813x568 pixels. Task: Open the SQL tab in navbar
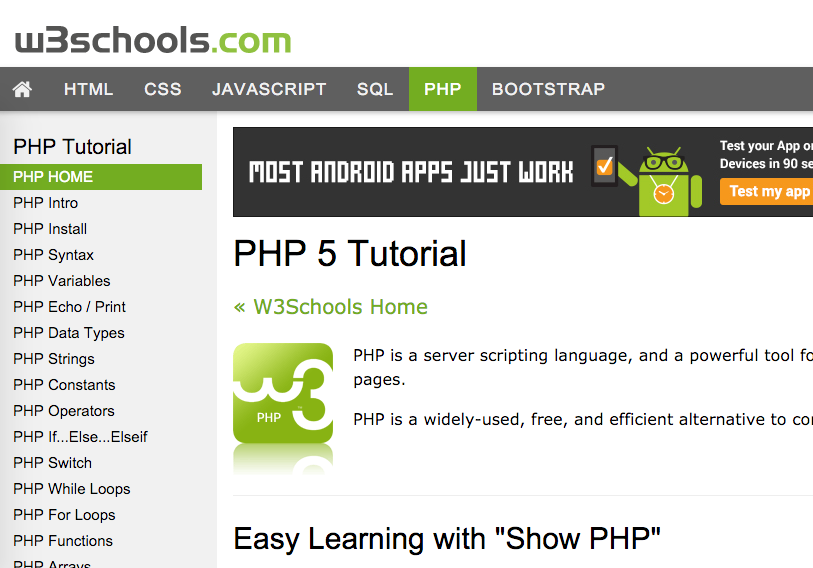375,89
